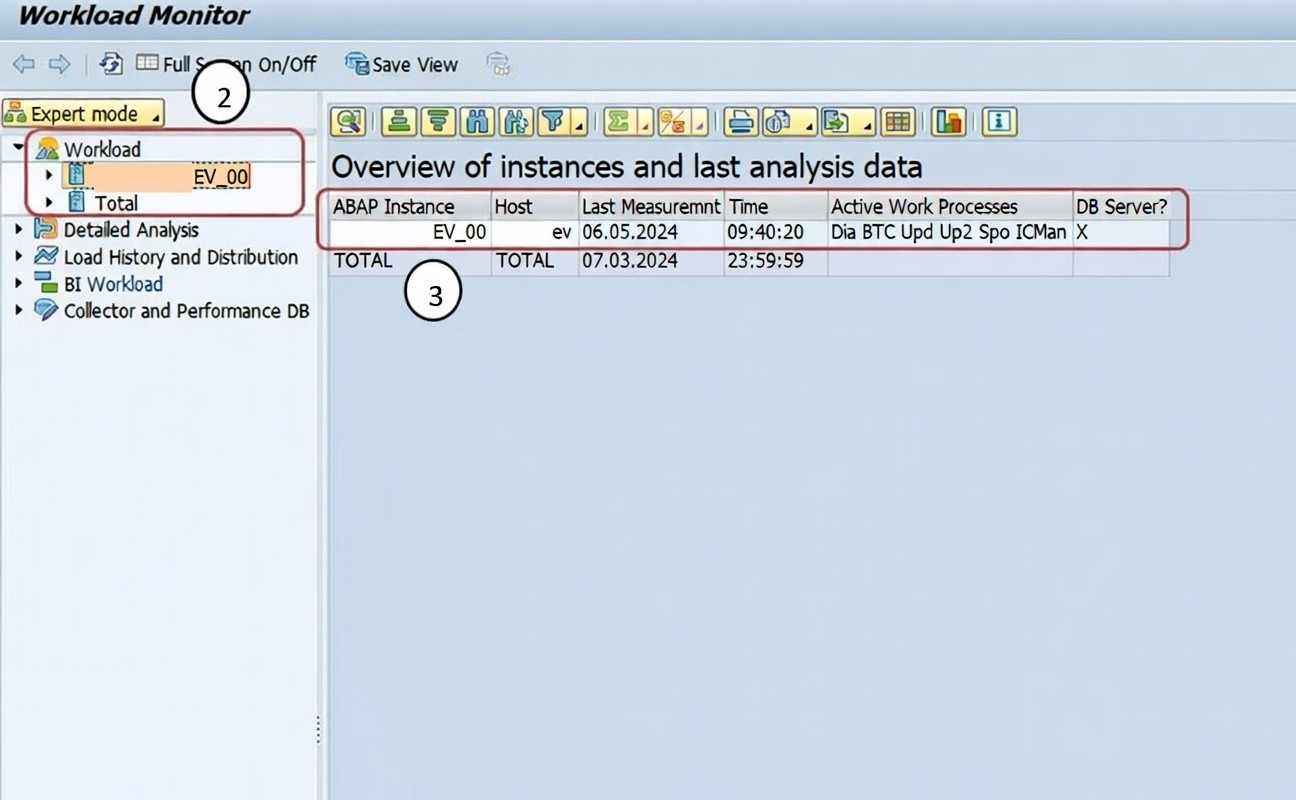Expand Load History and Distribution node
Image resolution: width=1296 pixels, height=800 pixels.
click(20, 257)
